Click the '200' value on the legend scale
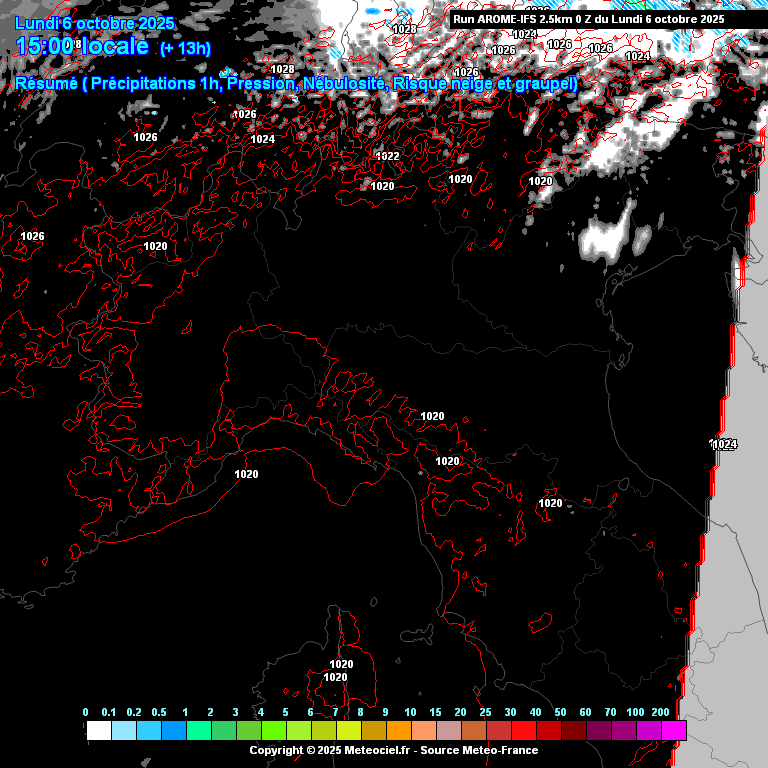The image size is (768, 768). (660, 712)
